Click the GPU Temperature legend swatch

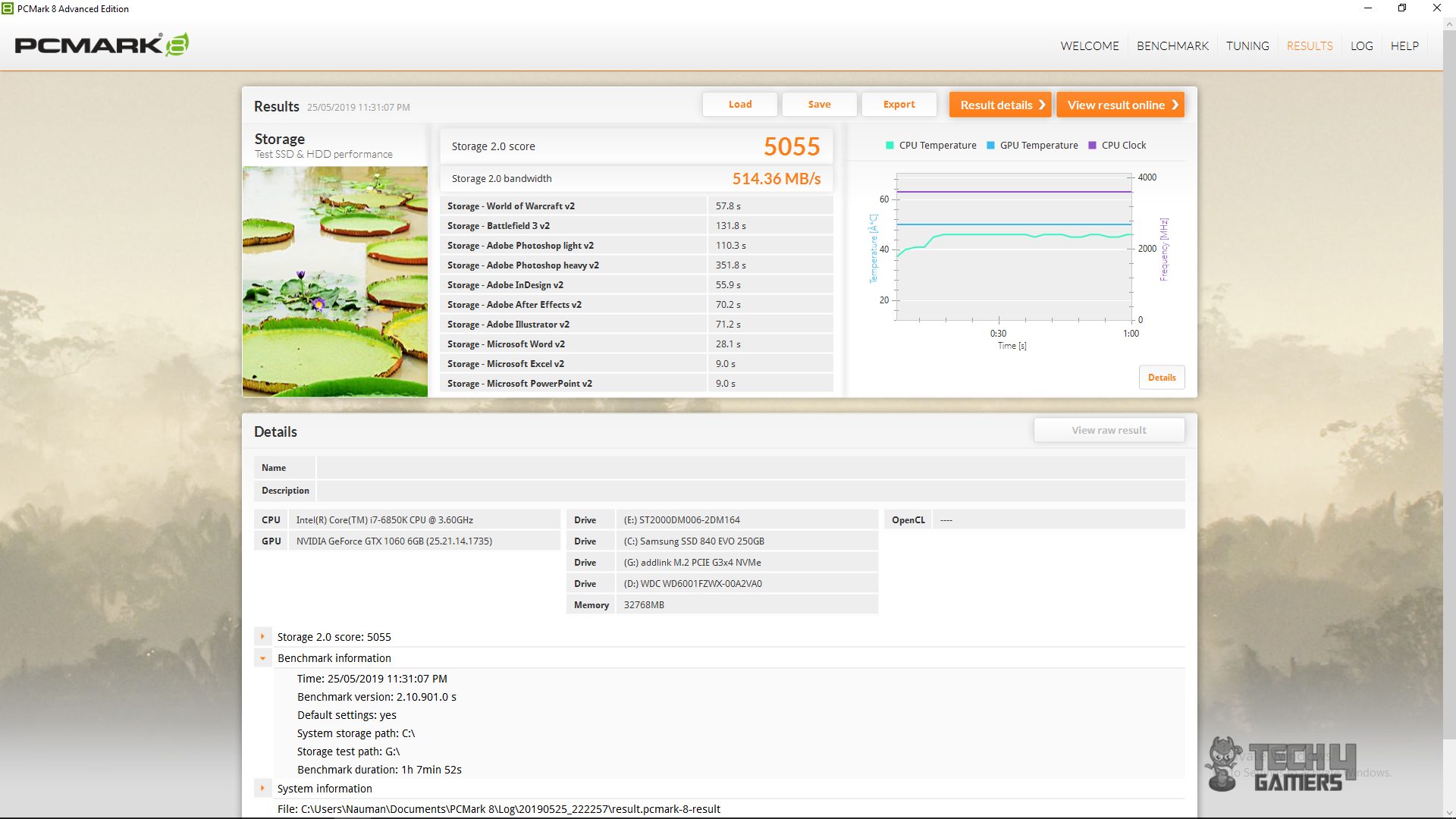990,146
